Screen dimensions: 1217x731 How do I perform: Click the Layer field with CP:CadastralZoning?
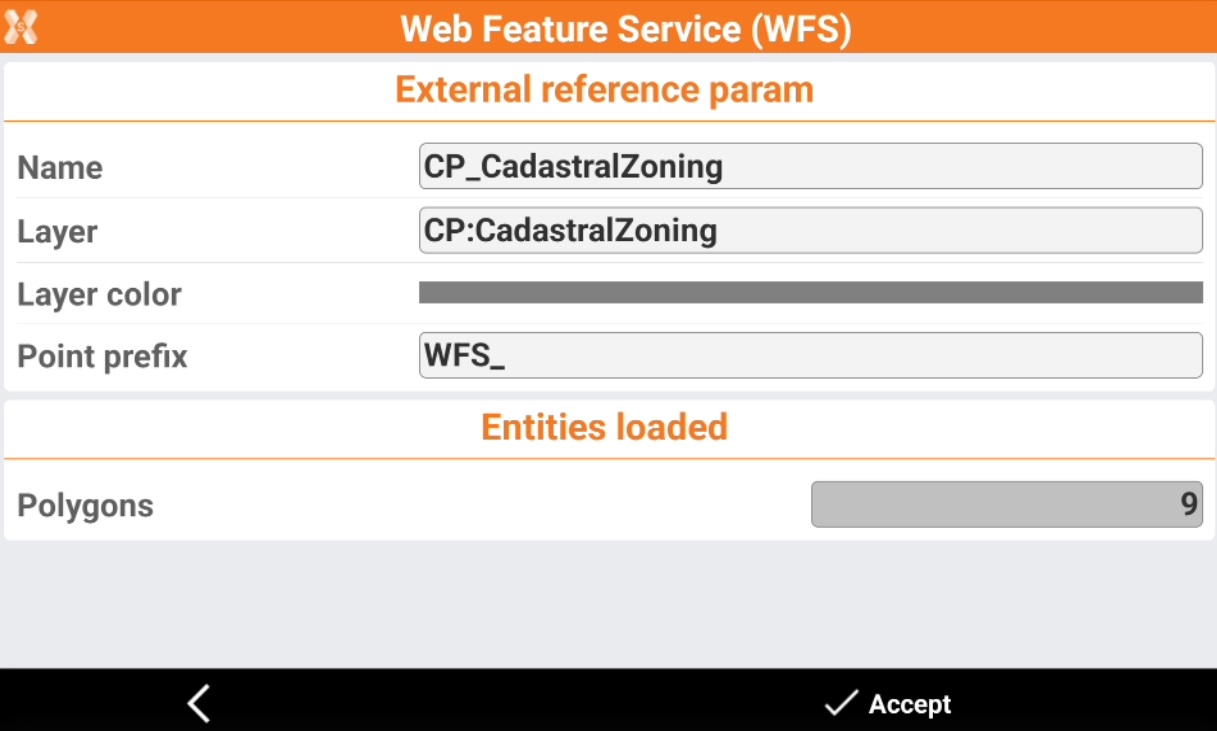coord(810,230)
